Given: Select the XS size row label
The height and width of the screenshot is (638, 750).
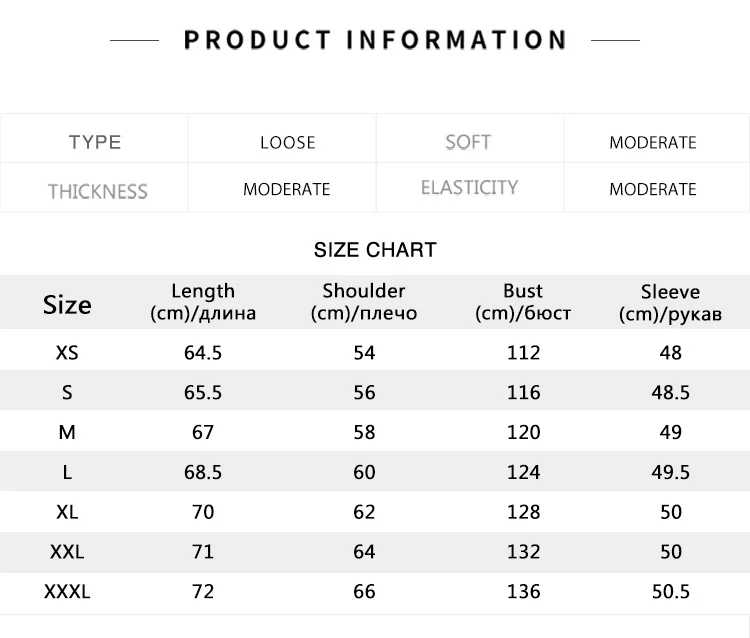Looking at the screenshot, I should pos(67,353).
